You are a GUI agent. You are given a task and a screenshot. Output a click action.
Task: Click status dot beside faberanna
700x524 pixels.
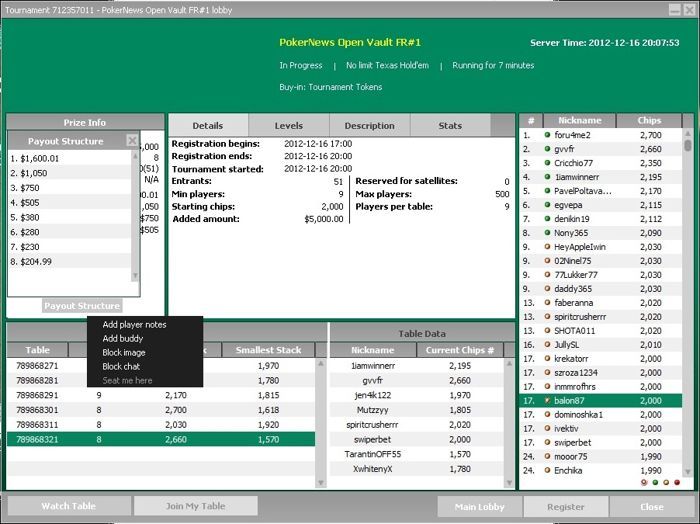pyautogui.click(x=547, y=302)
